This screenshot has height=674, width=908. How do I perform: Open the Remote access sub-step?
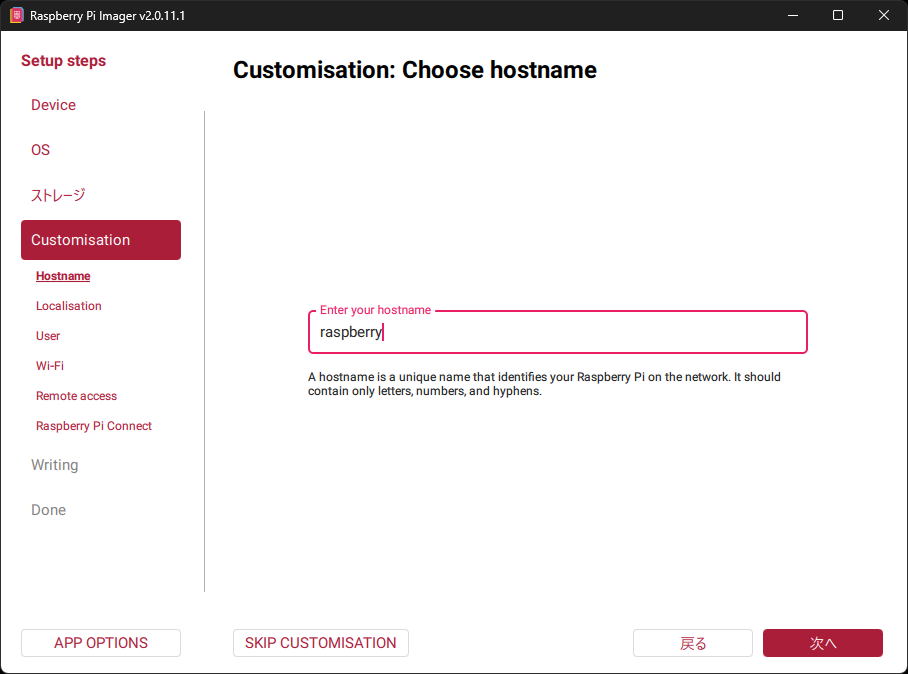pyautogui.click(x=76, y=396)
